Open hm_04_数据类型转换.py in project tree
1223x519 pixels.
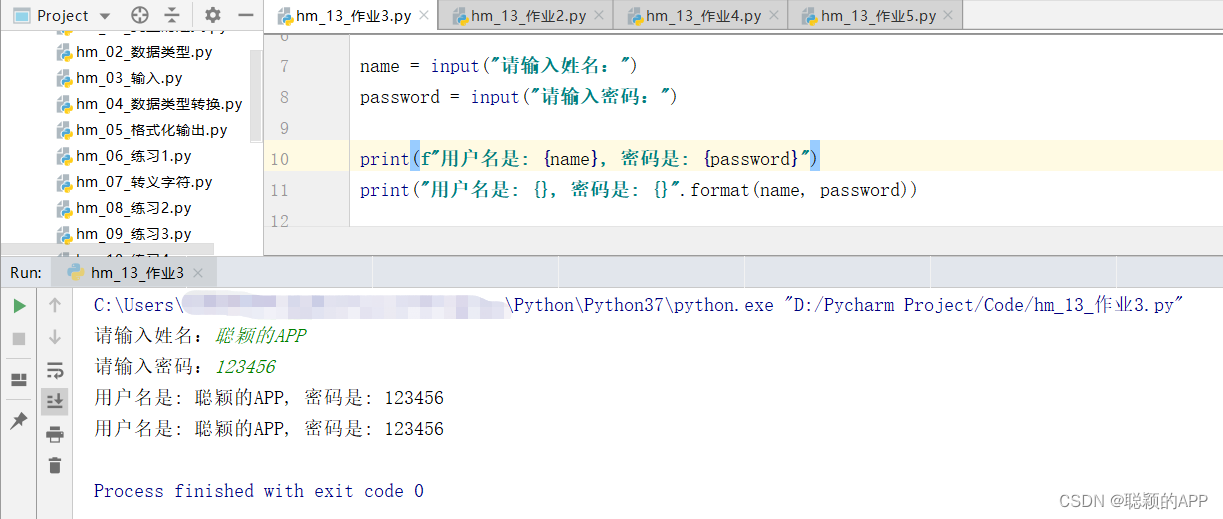pos(159,104)
